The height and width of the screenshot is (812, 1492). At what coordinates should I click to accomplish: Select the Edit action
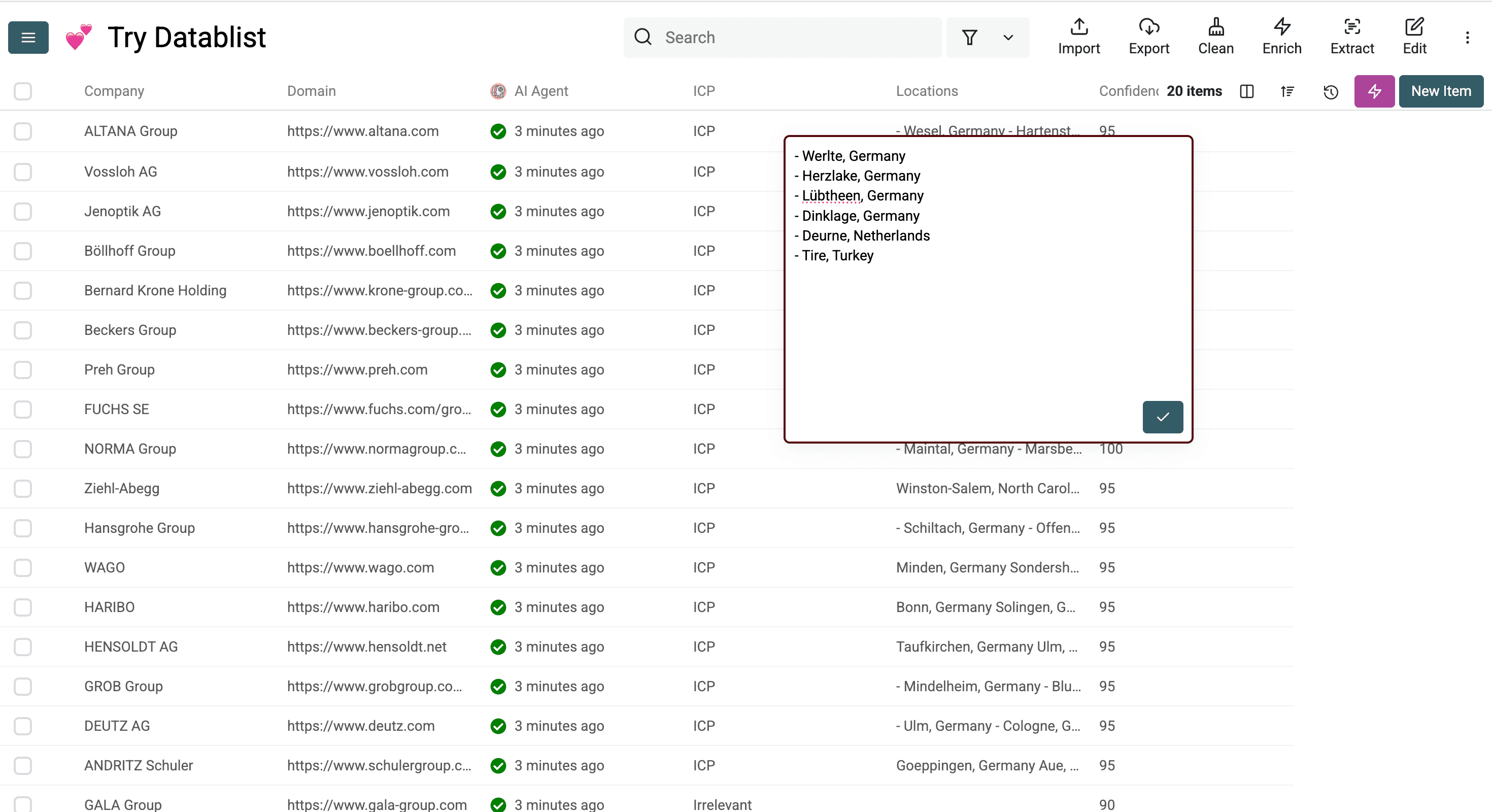click(x=1414, y=37)
